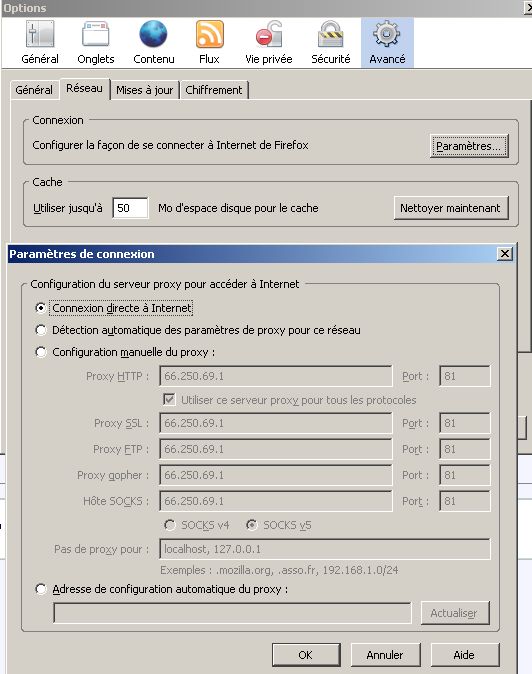Switch to the Chiffrement tab
The height and width of the screenshot is (674, 532).
coord(214,90)
